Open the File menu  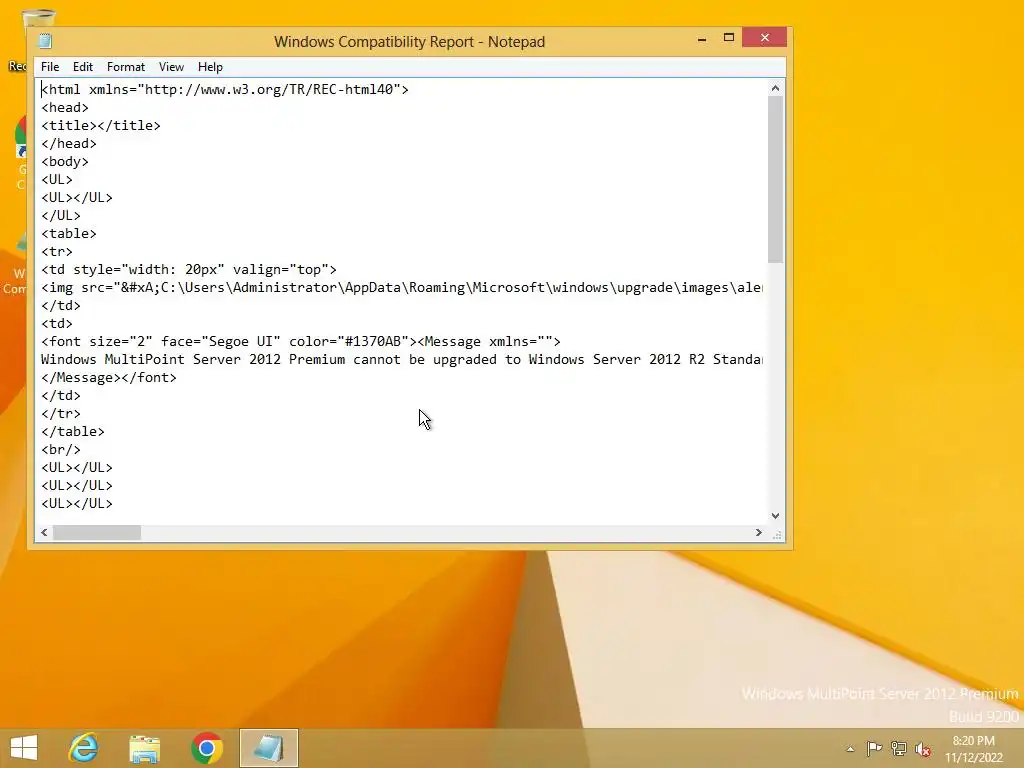click(x=50, y=67)
